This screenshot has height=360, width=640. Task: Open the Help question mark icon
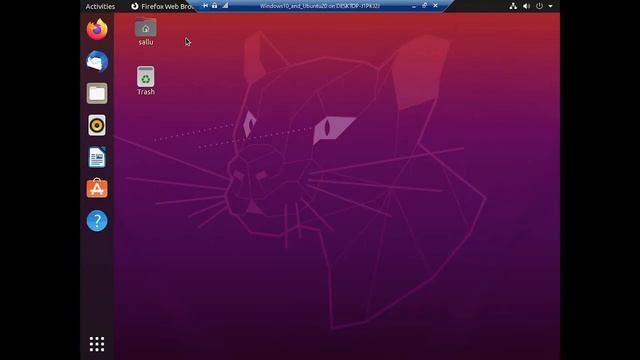coord(97,221)
